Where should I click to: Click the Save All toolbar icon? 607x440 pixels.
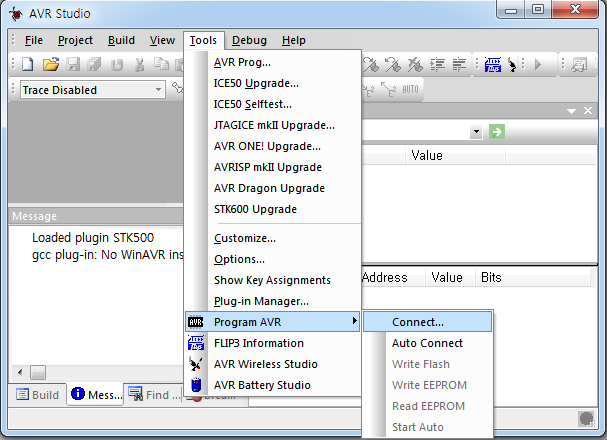pyautogui.click(x=94, y=64)
